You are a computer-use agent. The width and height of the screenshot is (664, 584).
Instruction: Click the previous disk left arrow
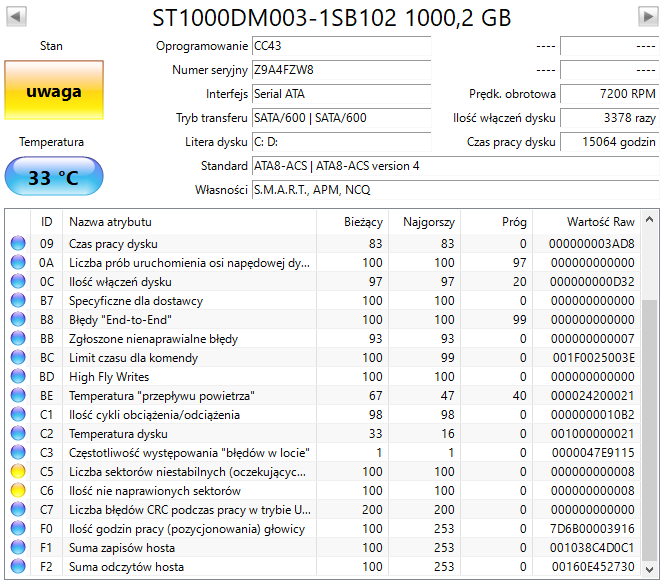(x=17, y=17)
